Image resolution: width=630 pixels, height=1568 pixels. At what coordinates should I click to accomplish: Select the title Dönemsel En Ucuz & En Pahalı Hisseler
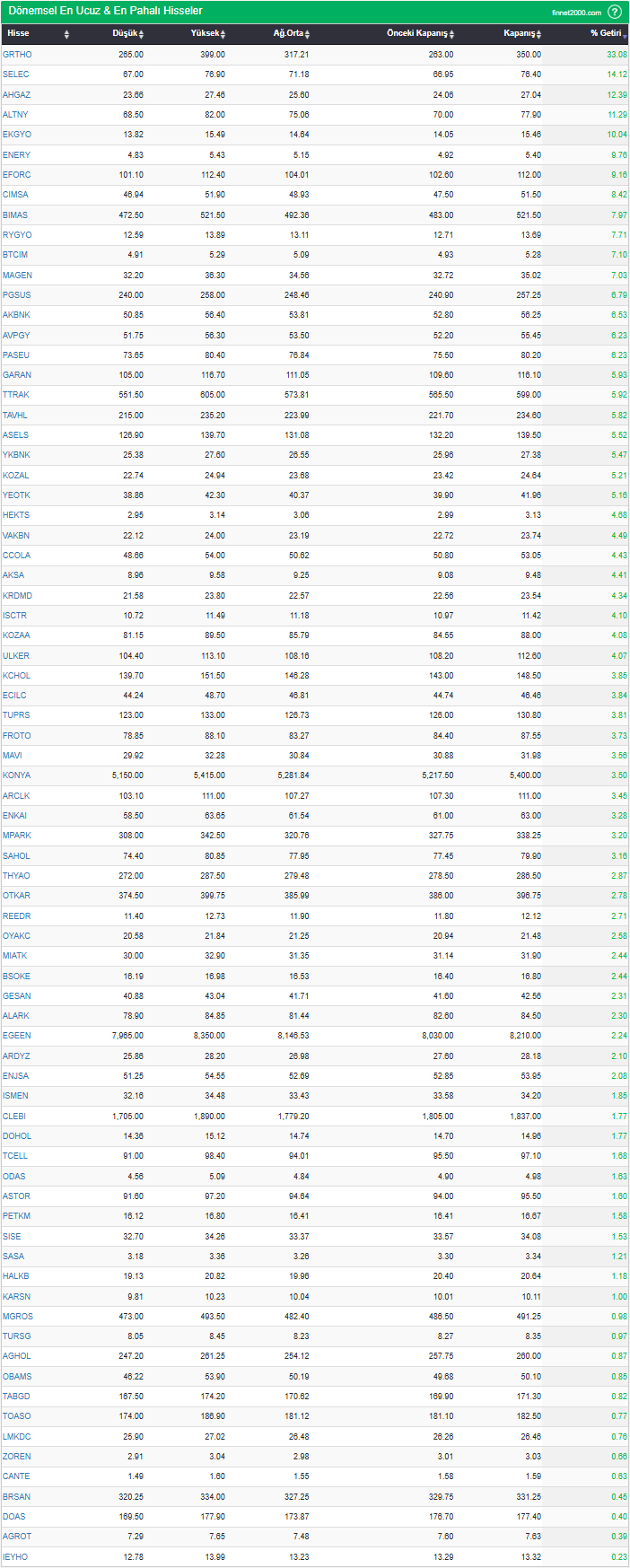pos(105,11)
